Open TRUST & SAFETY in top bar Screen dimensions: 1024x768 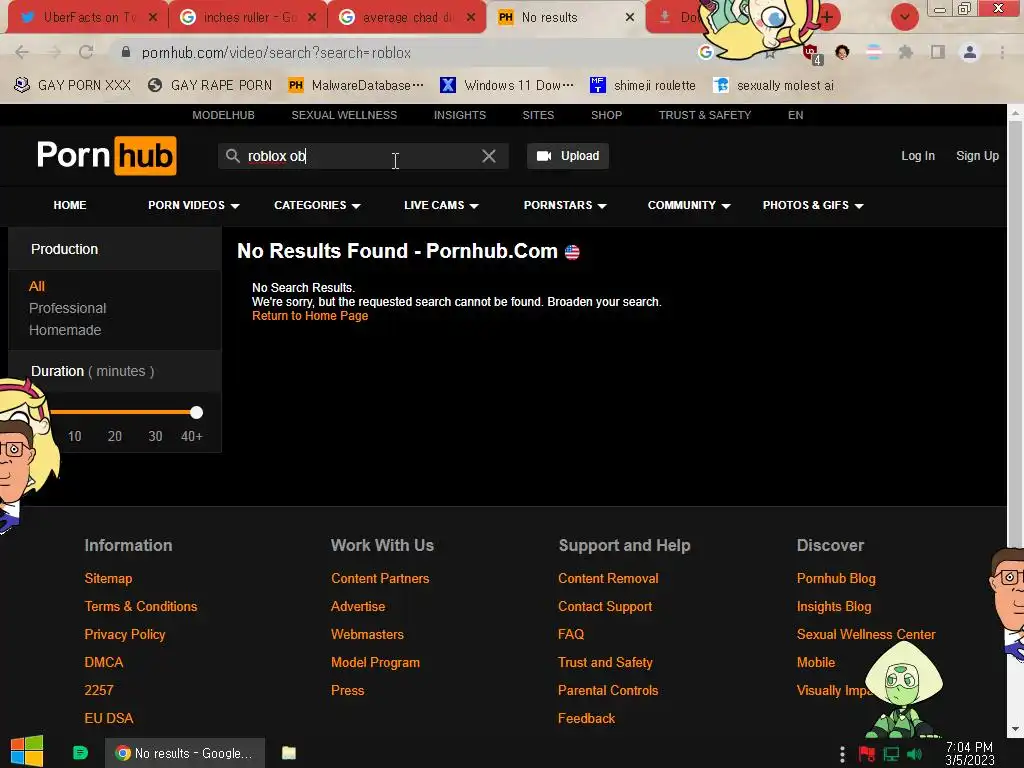click(x=705, y=115)
